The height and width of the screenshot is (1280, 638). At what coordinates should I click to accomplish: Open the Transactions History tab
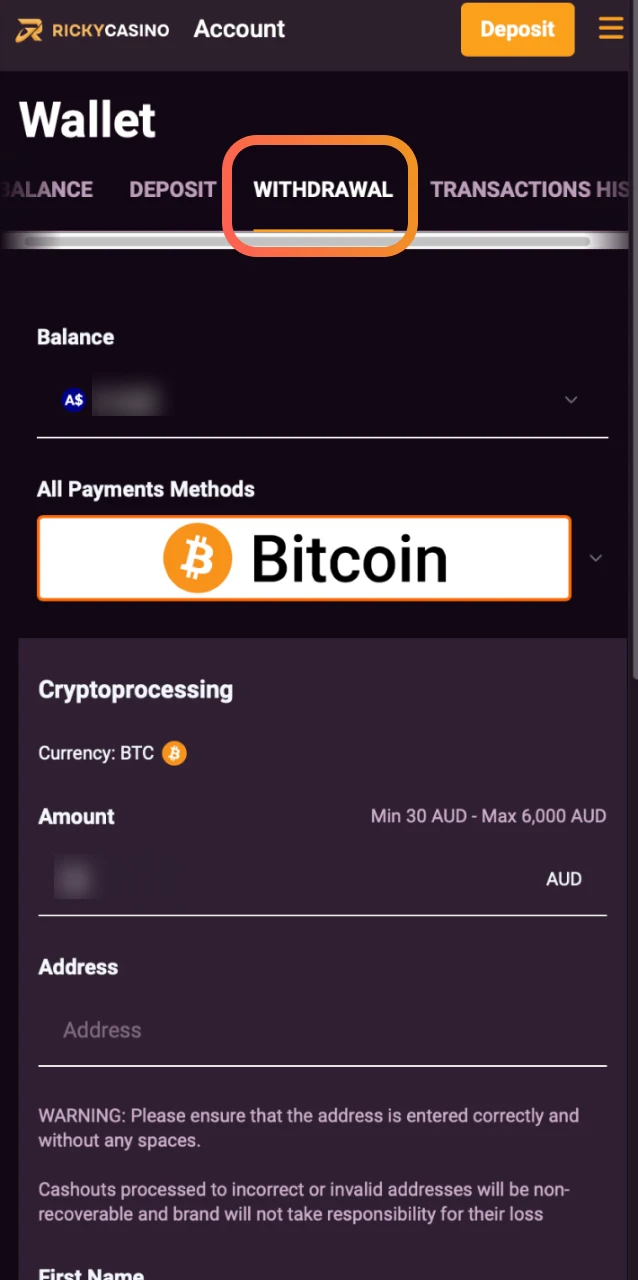[530, 189]
